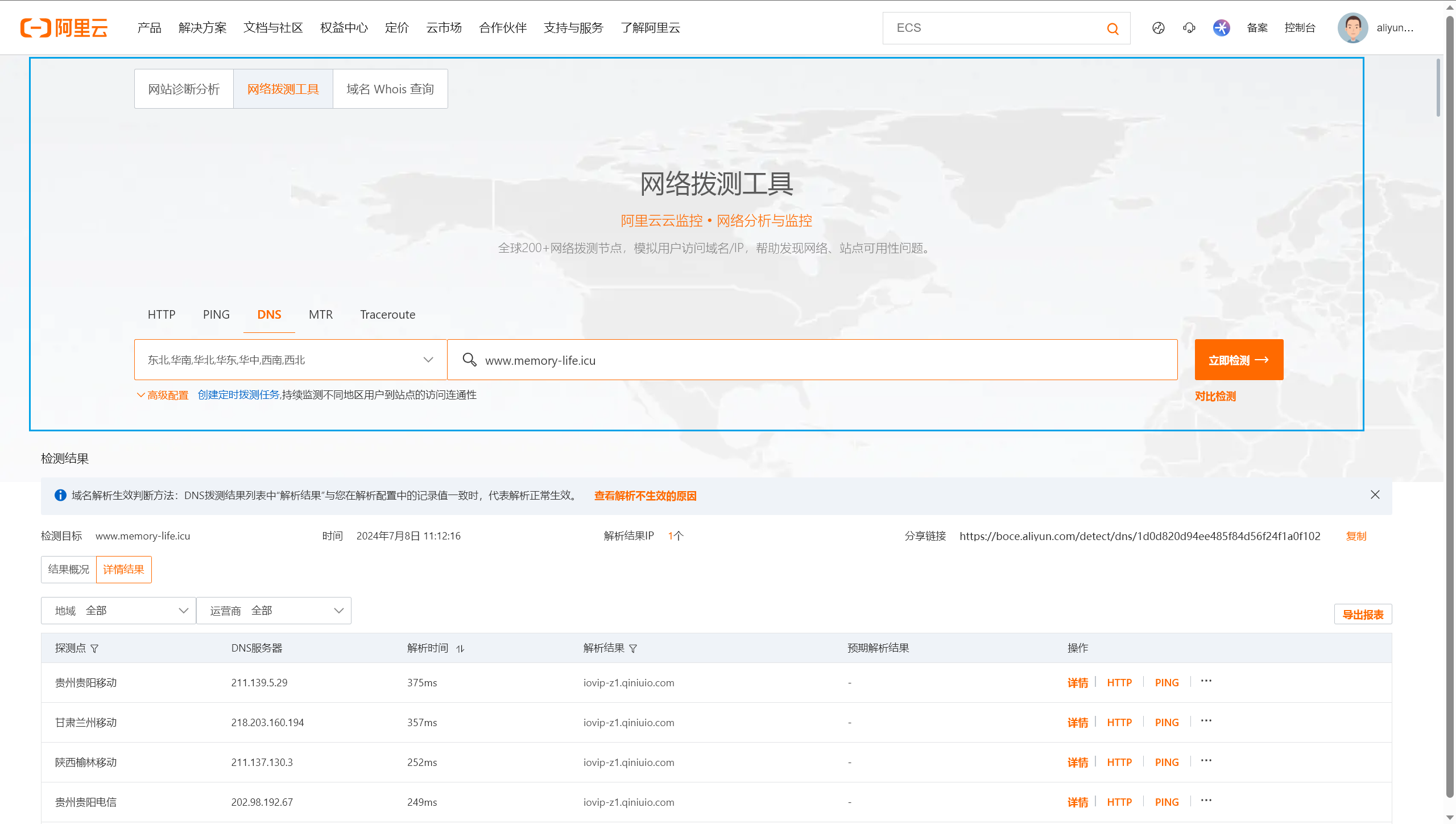
Task: Click PING for 贵州贵阳移动 row
Action: (1167, 683)
